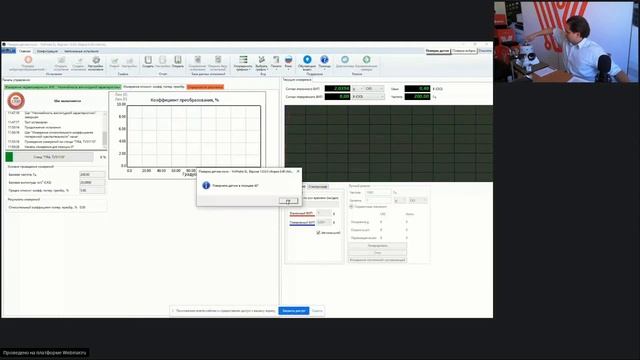The height and width of the screenshot is (360, 640).
Task: Click the transverse coefficient limit field showing 5.00
Action: point(92,190)
